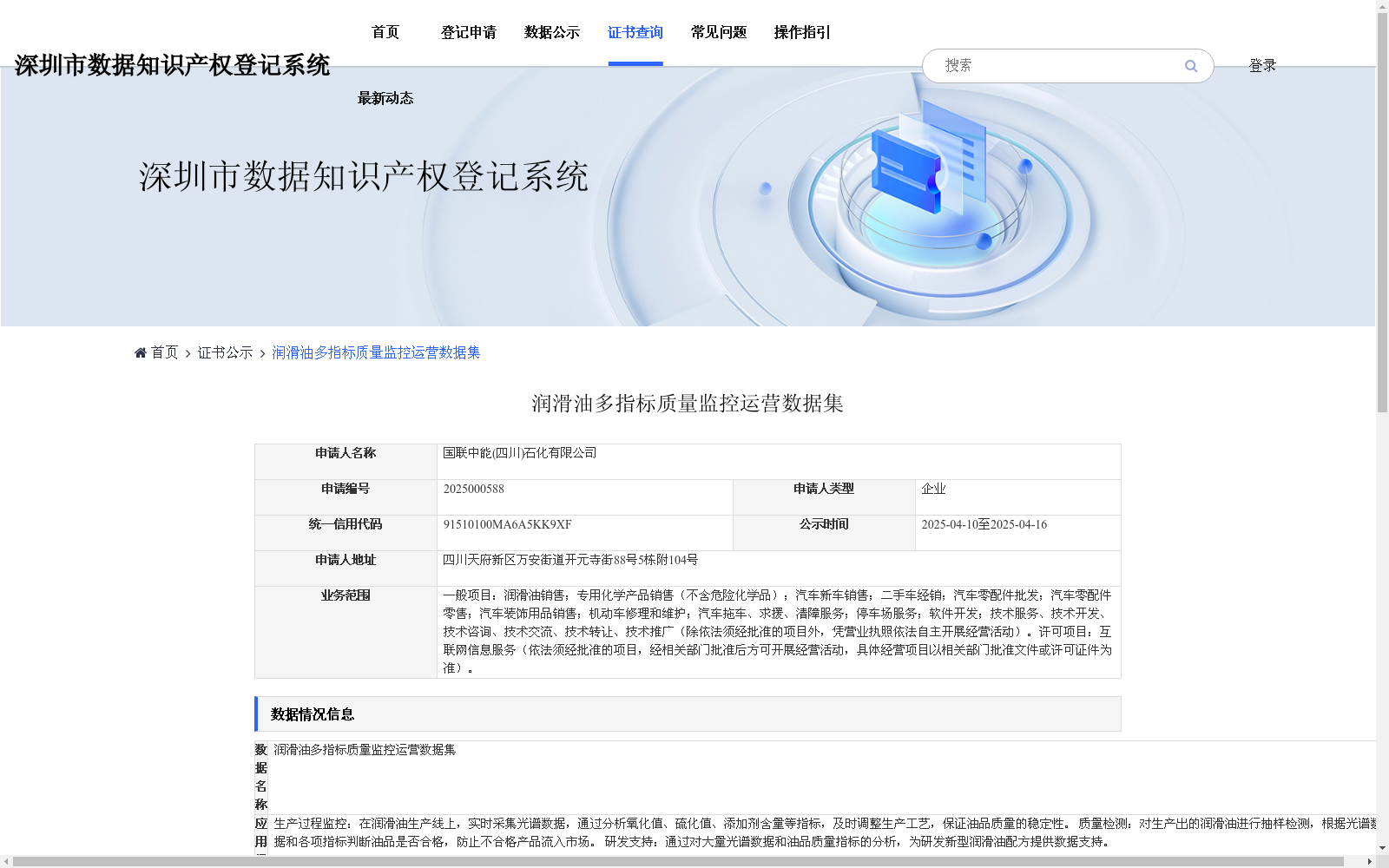Click the first breadcrumb chevron separator
Viewport: 1389px width, 868px height.
188,353
